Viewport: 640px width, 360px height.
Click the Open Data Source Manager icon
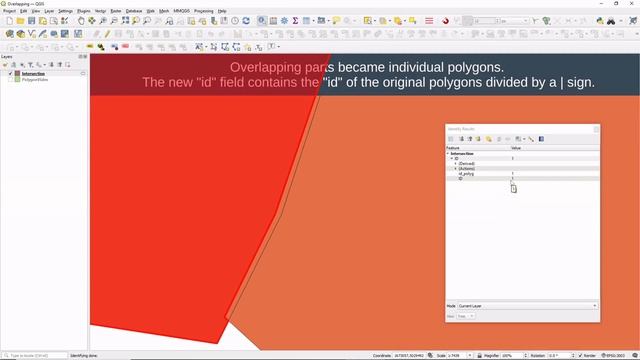[9, 34]
